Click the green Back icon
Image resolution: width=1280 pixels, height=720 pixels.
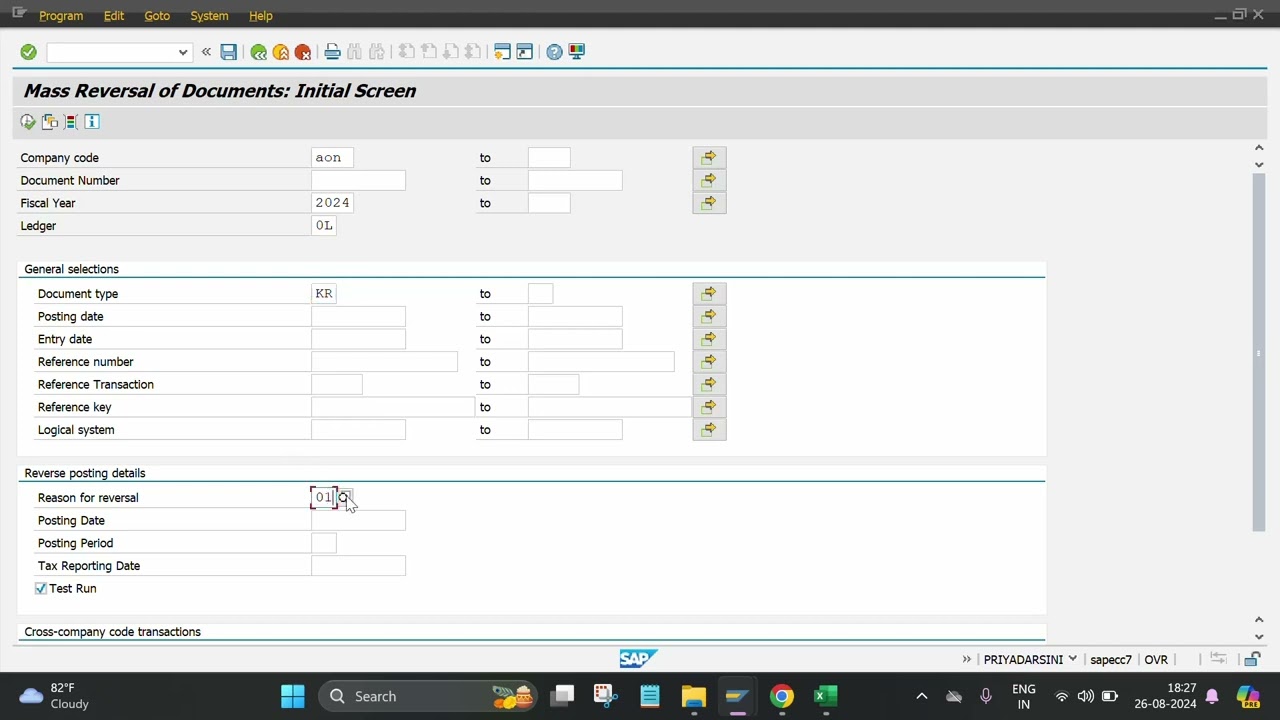pos(259,52)
